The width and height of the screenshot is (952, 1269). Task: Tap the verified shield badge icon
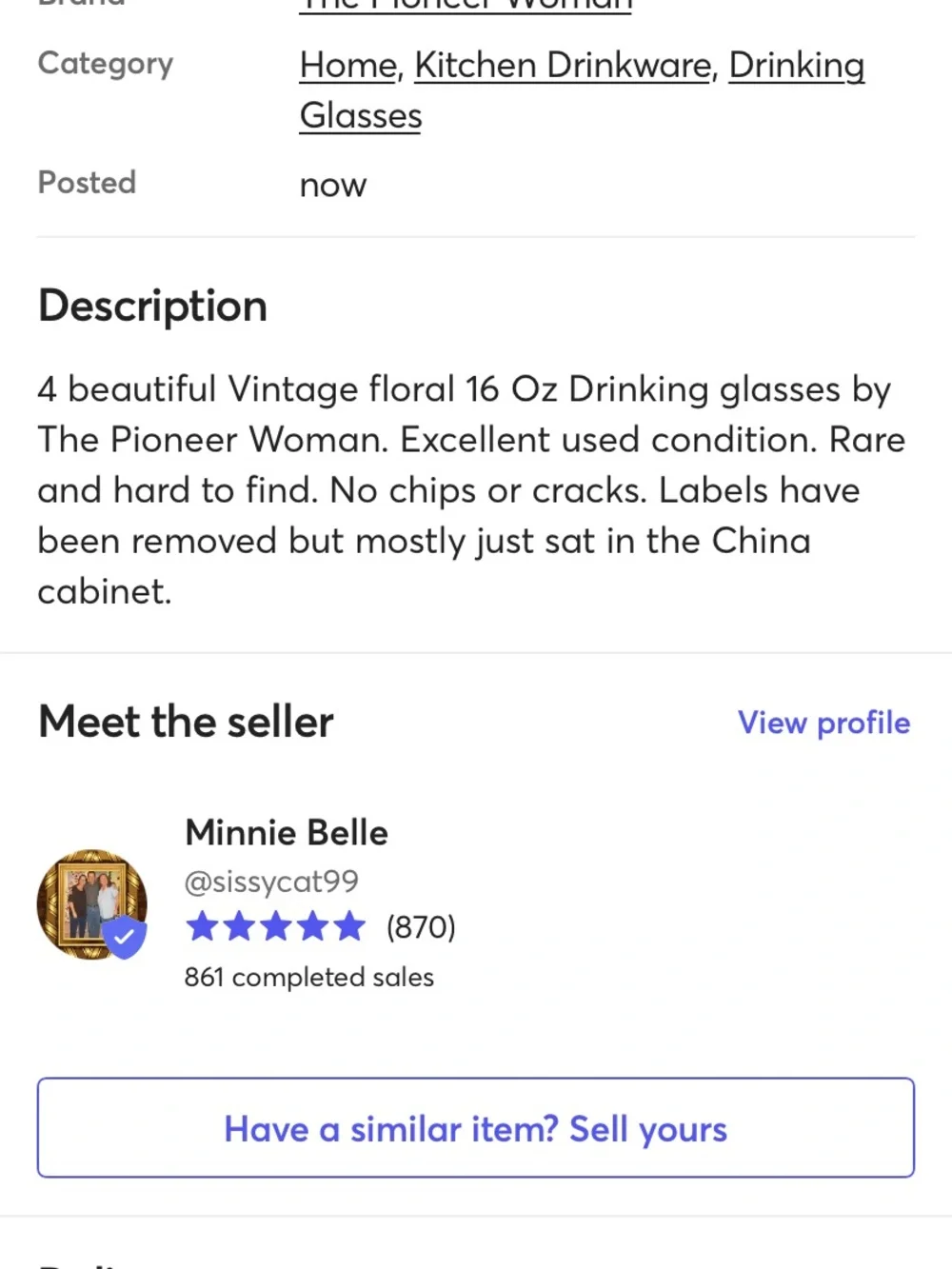[x=125, y=938]
